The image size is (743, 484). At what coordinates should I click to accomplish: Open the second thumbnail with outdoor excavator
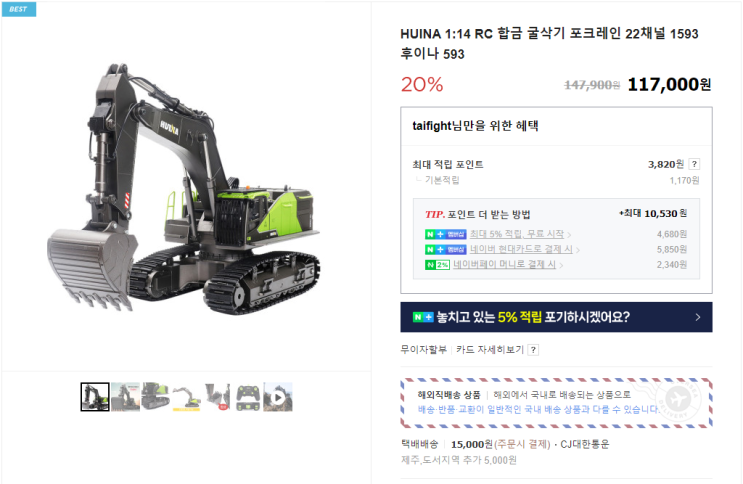[x=126, y=397]
